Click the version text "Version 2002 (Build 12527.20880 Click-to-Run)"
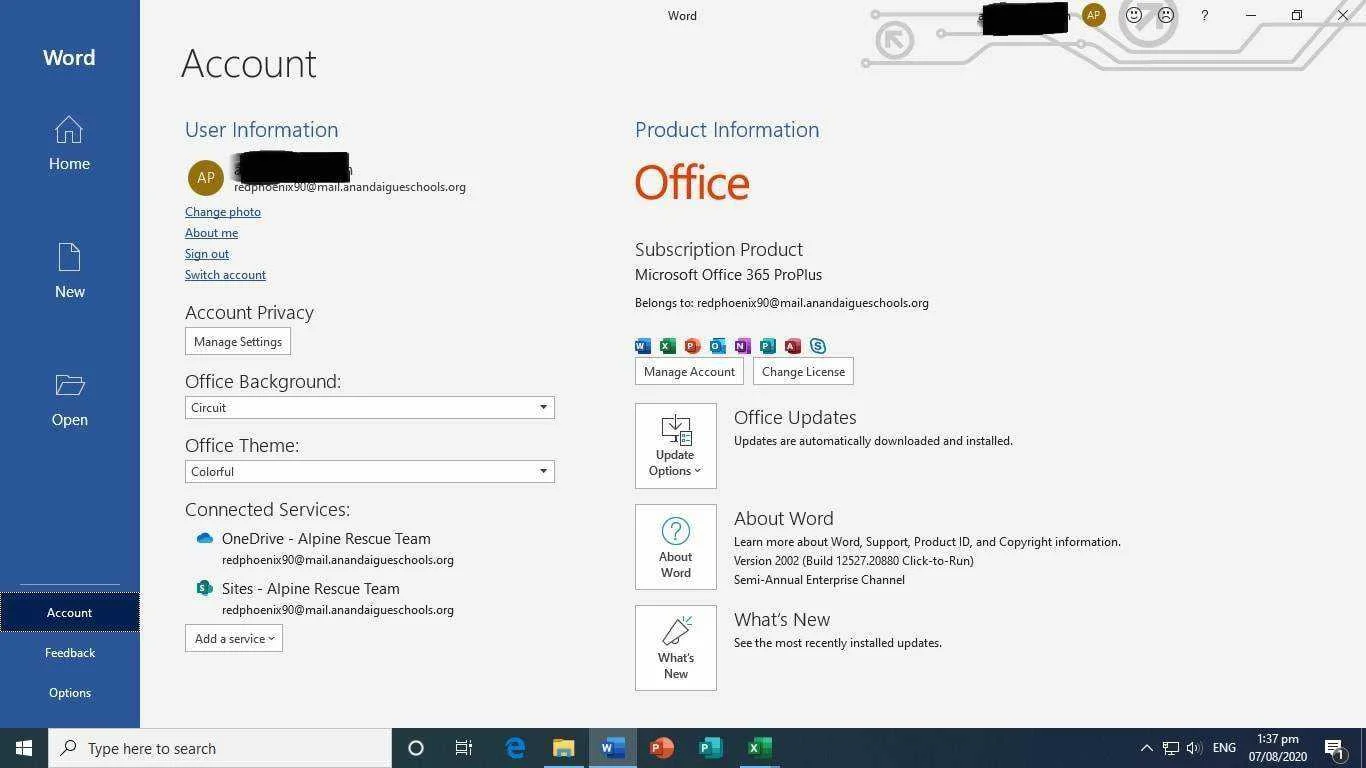 853,561
